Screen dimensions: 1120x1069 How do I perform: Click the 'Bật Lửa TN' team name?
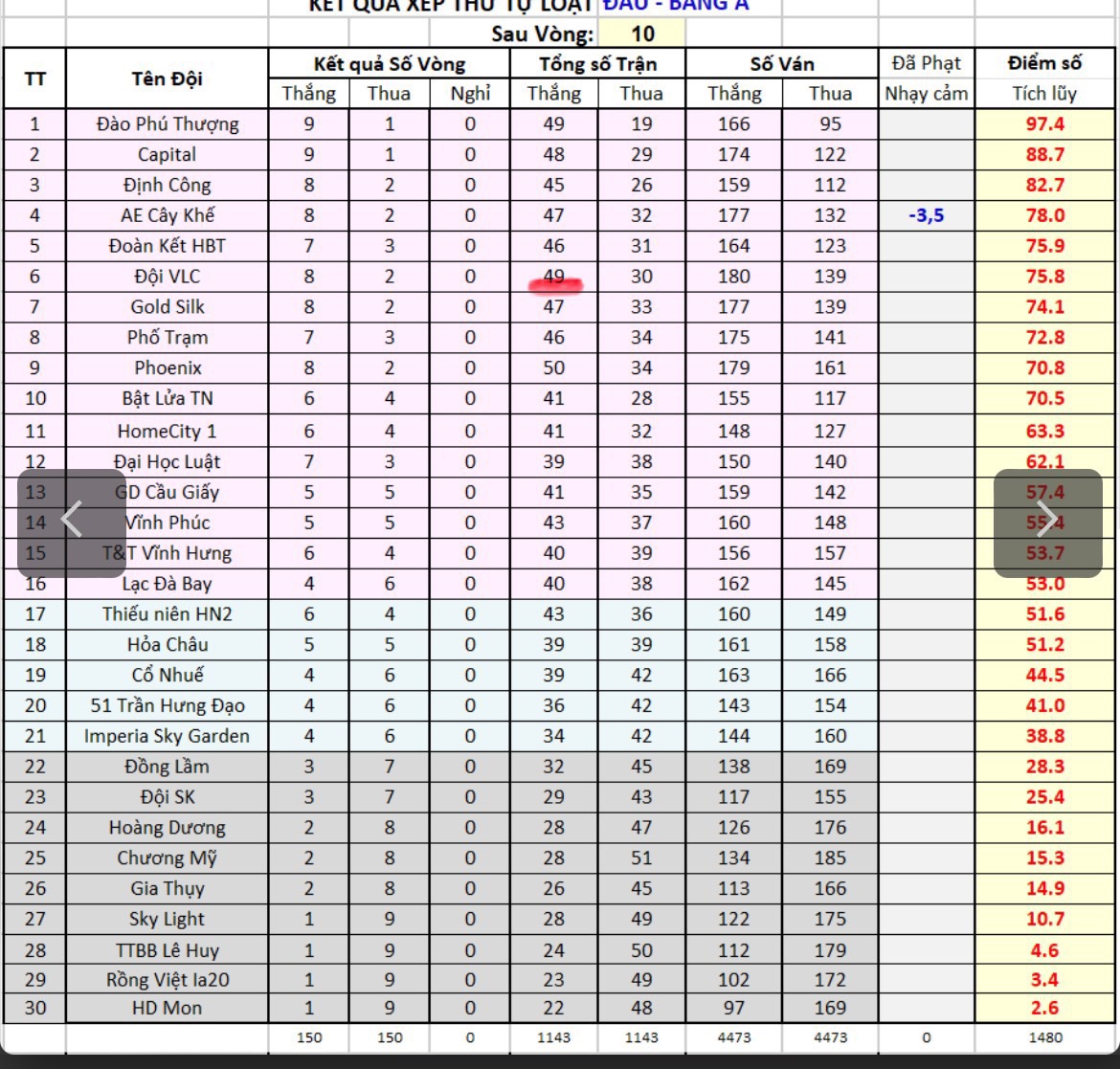point(168,398)
